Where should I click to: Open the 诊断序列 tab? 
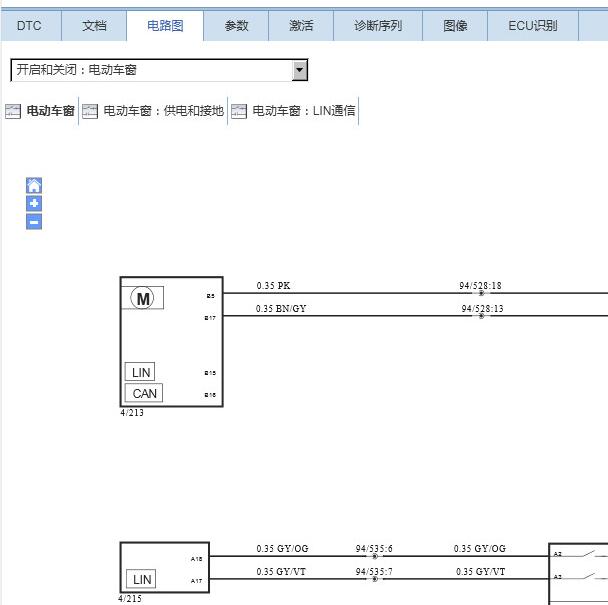[378, 26]
